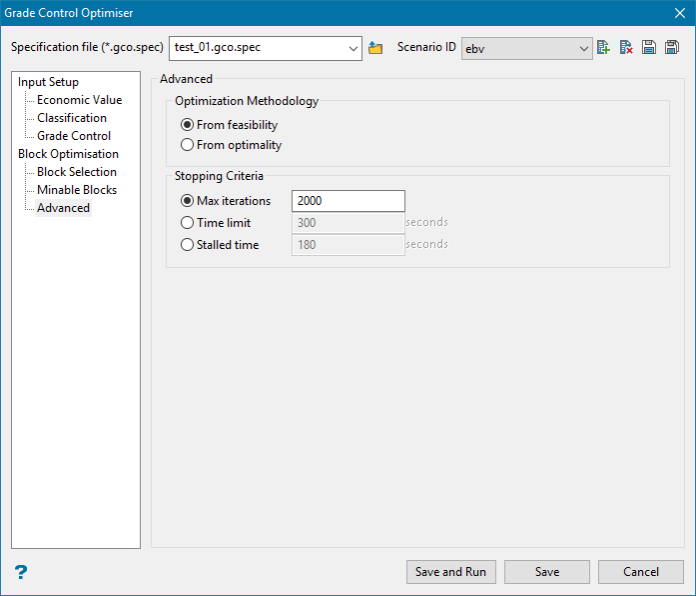This screenshot has width=696, height=596.
Task: Open the Grade Control tree item
Action: (74, 136)
